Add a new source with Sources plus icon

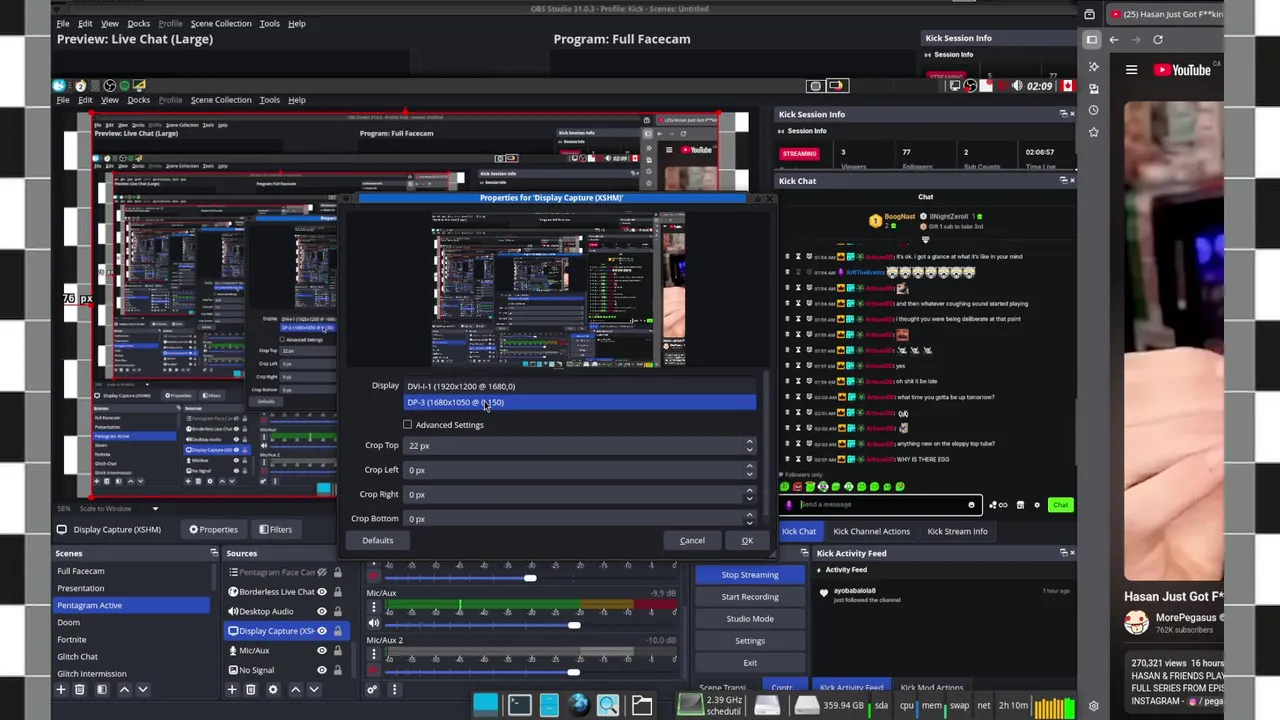pos(232,689)
